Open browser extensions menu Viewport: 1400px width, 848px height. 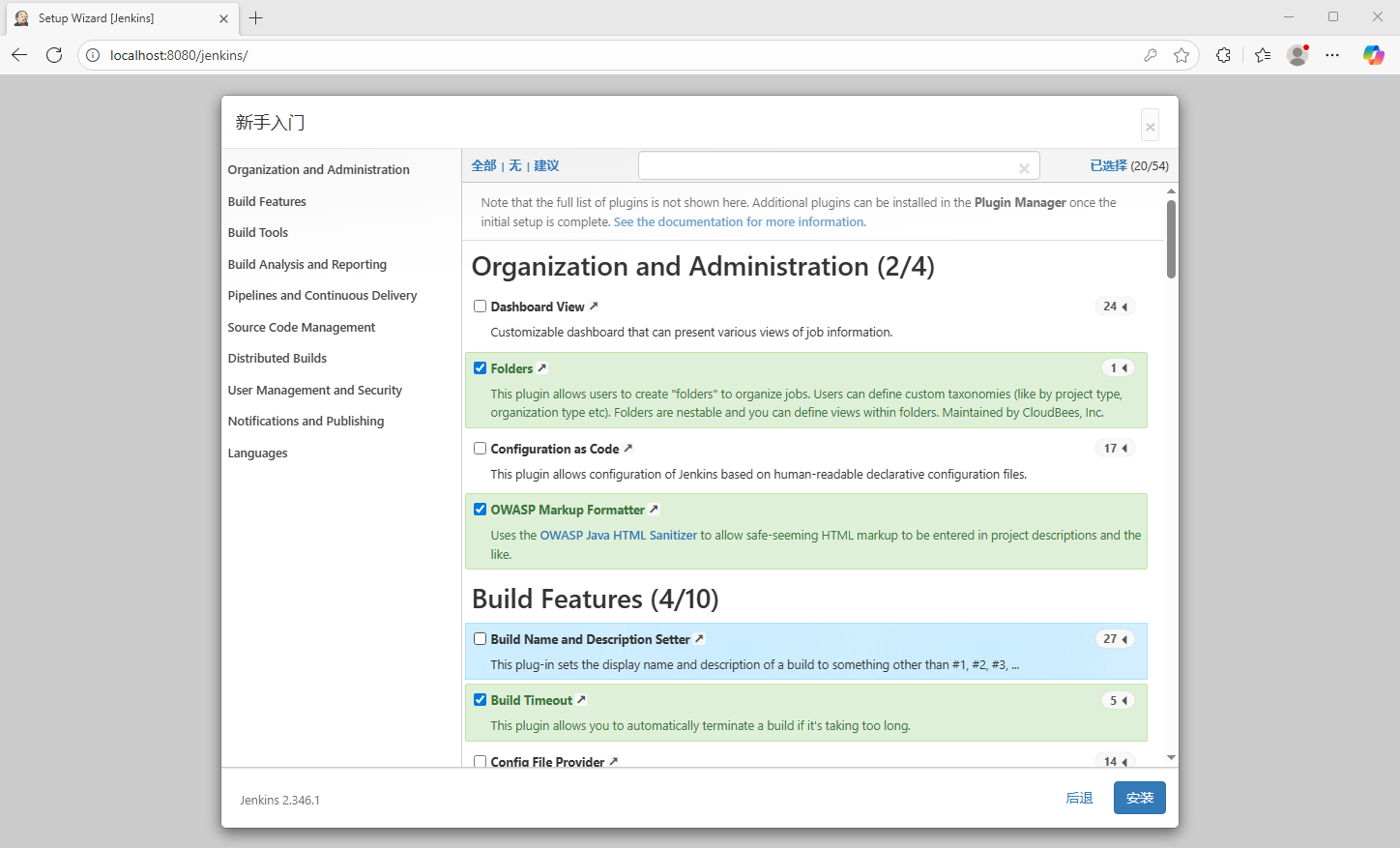pos(1223,55)
